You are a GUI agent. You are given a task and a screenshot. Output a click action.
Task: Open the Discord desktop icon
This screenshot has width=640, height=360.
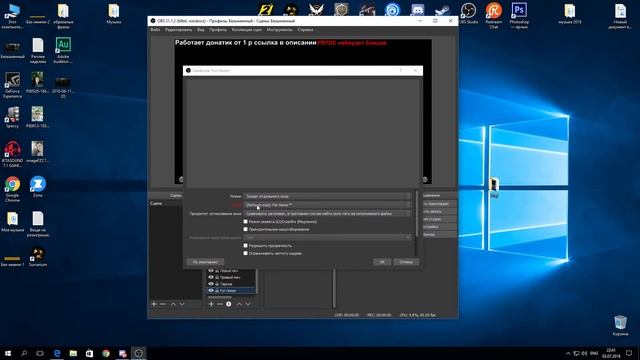[x=417, y=10]
